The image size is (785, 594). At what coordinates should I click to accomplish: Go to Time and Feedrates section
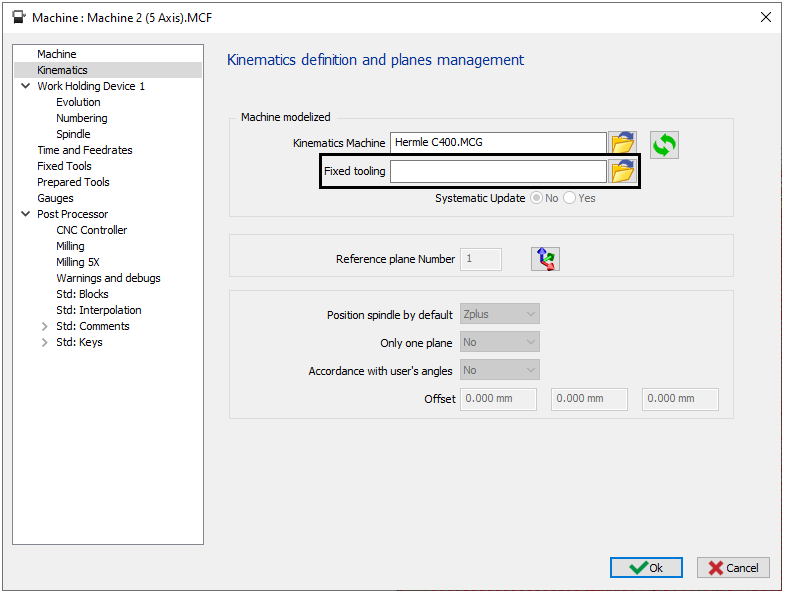pos(85,150)
